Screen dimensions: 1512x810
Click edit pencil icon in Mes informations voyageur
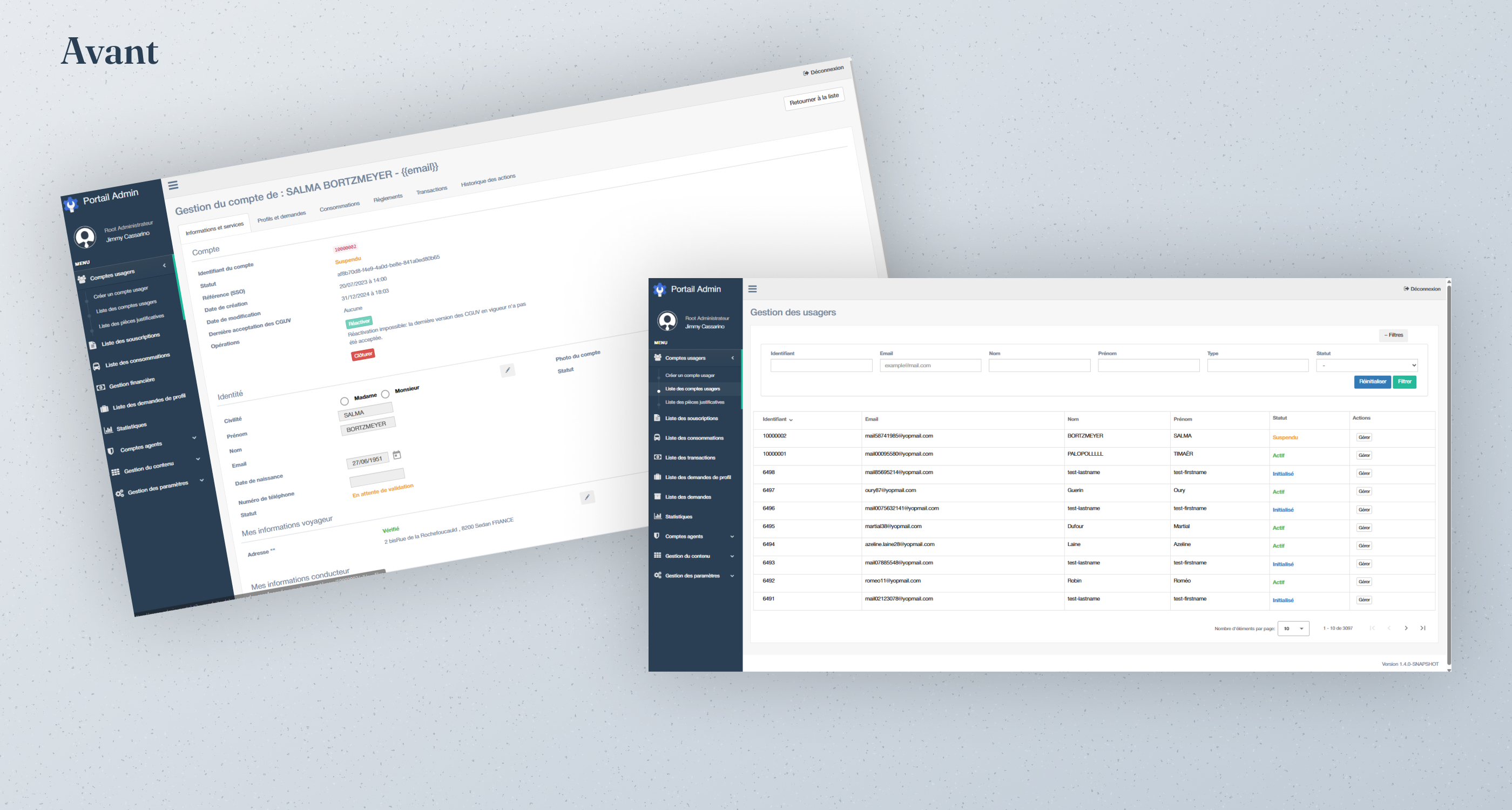[x=588, y=497]
